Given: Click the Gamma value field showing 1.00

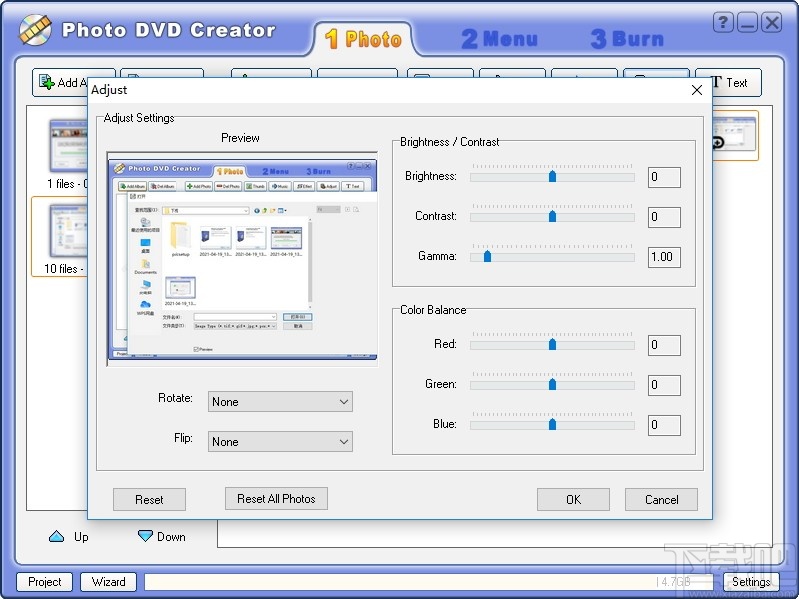Looking at the screenshot, I should 664,257.
